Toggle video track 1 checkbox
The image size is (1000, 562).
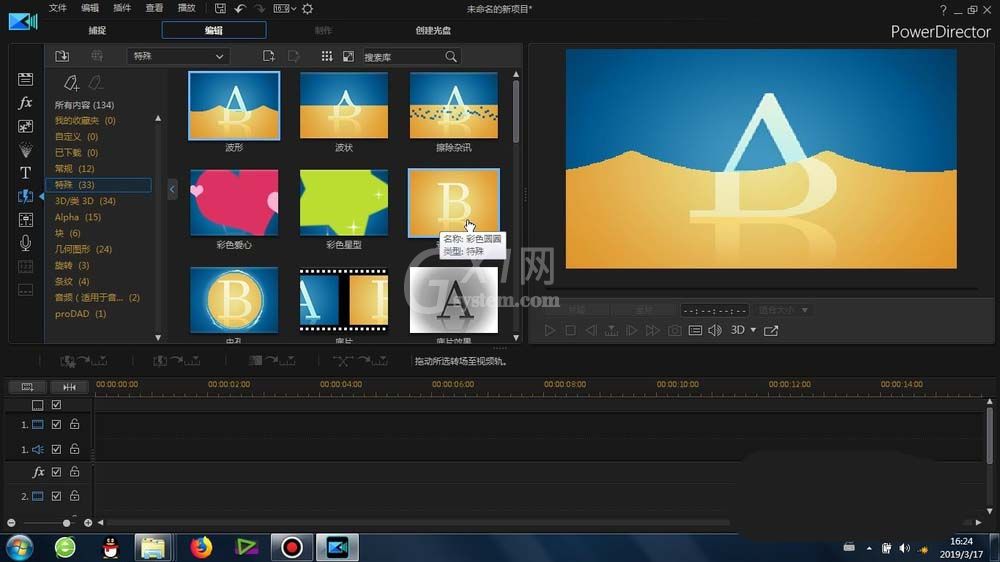point(56,424)
